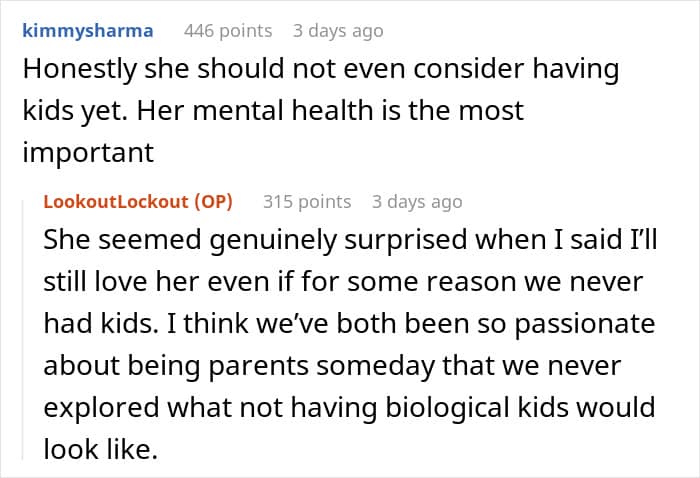Click the line starting 'Honestly she should not'
This screenshot has height=478, width=700.
coord(321,70)
